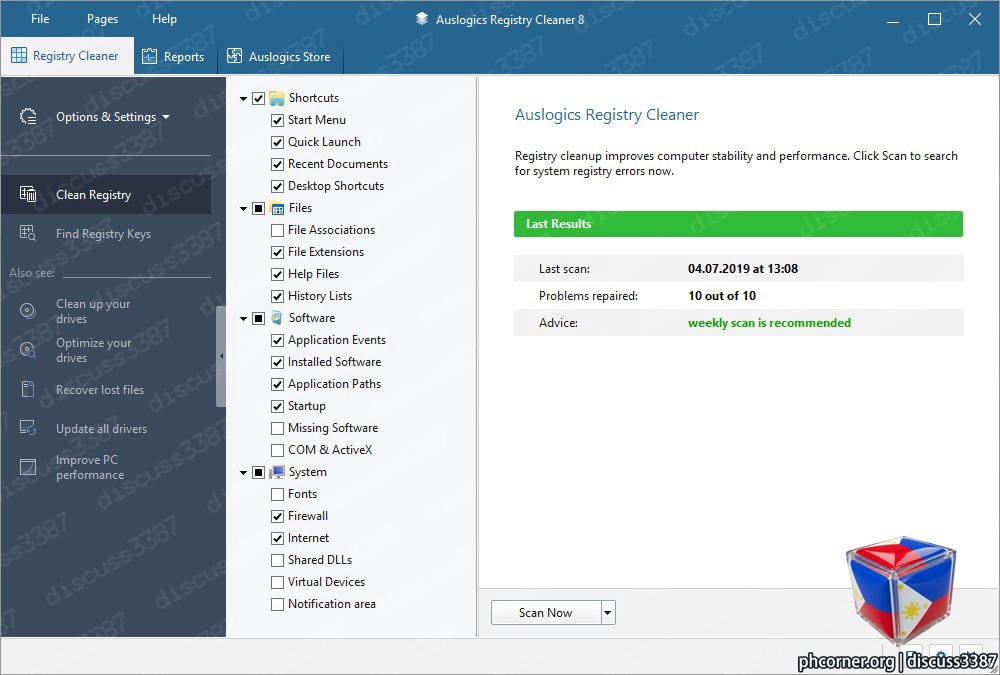Uncheck the File Extensions checkbox

(x=277, y=252)
